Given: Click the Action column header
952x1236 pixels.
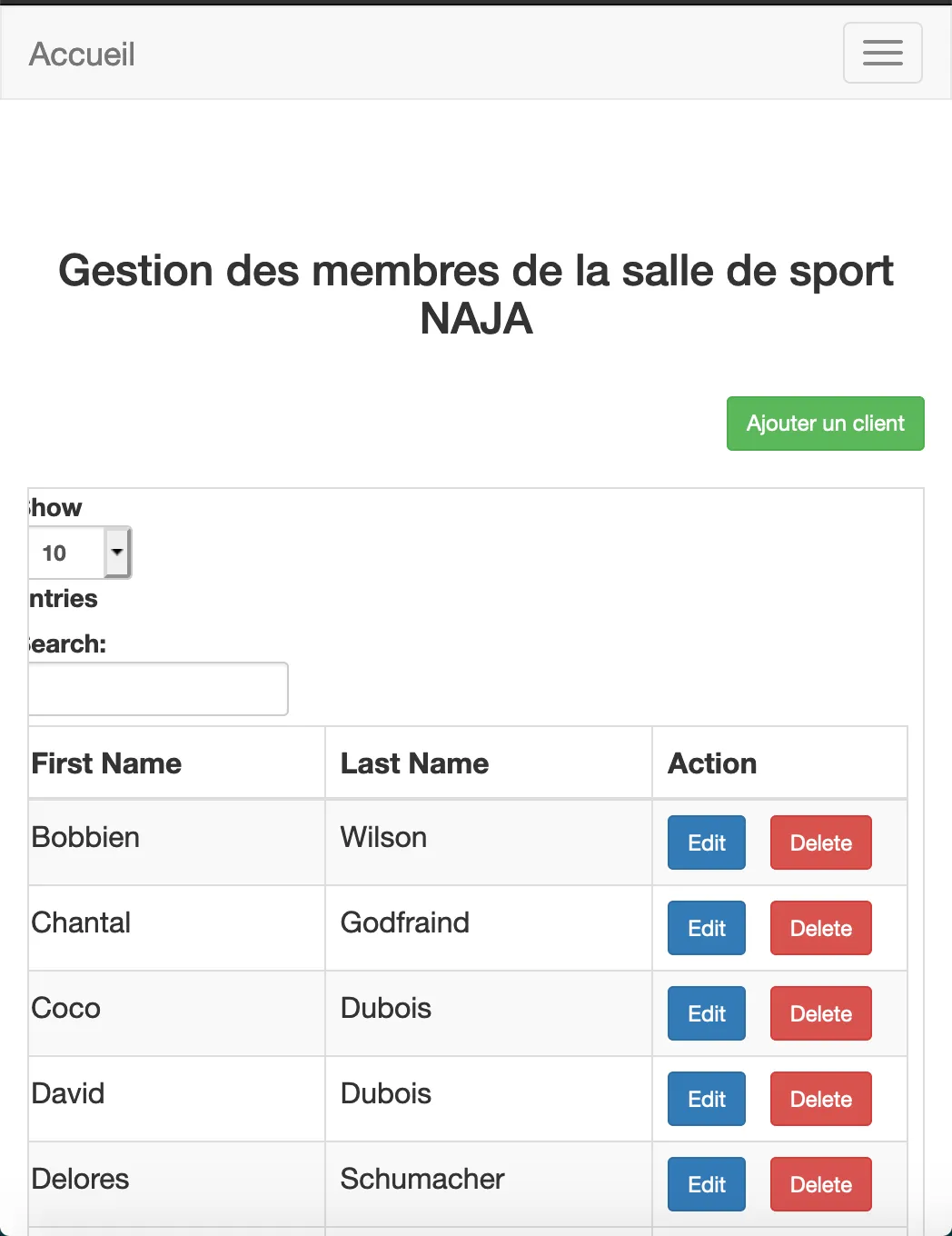Looking at the screenshot, I should 712,763.
